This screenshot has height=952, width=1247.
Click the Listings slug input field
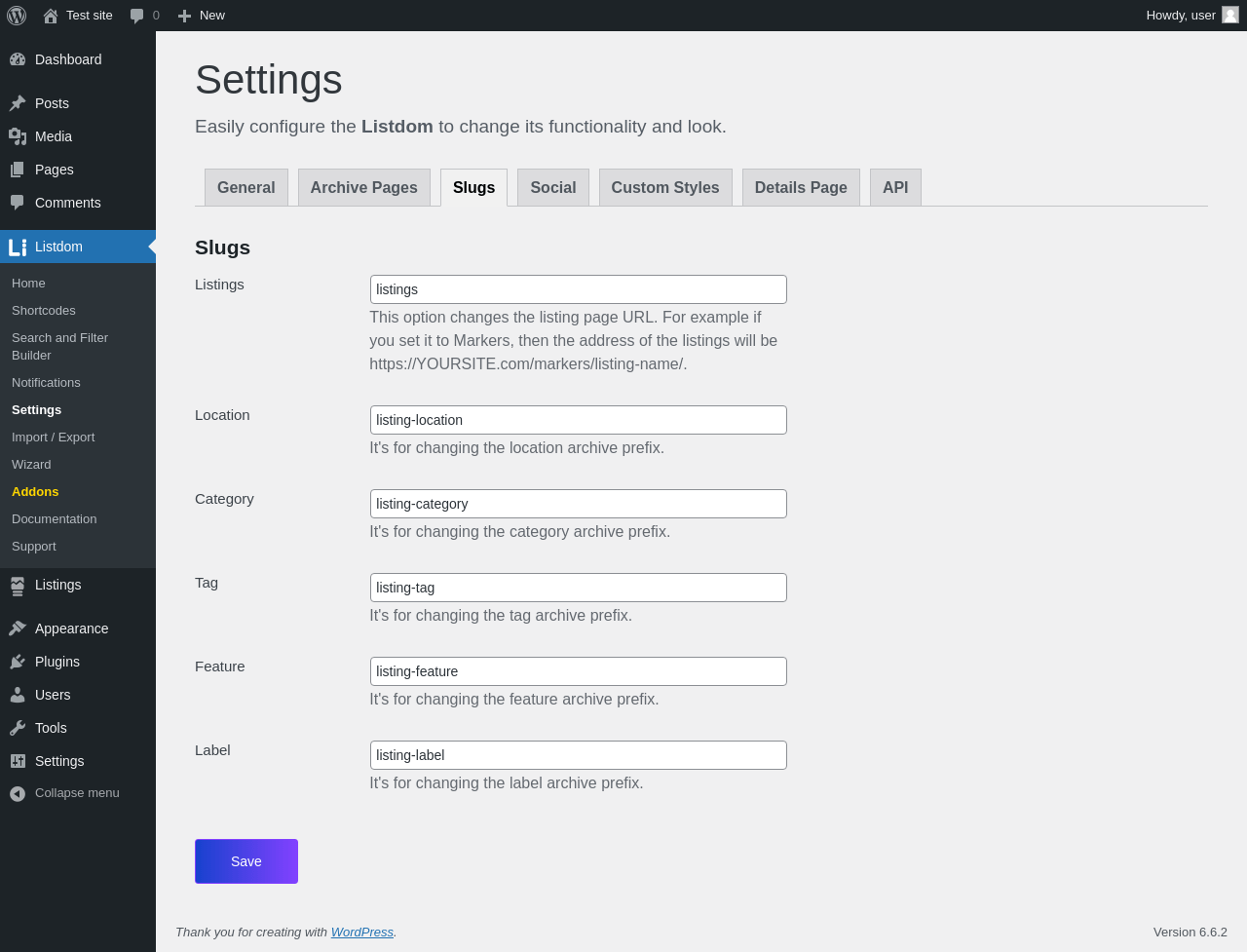coord(578,289)
